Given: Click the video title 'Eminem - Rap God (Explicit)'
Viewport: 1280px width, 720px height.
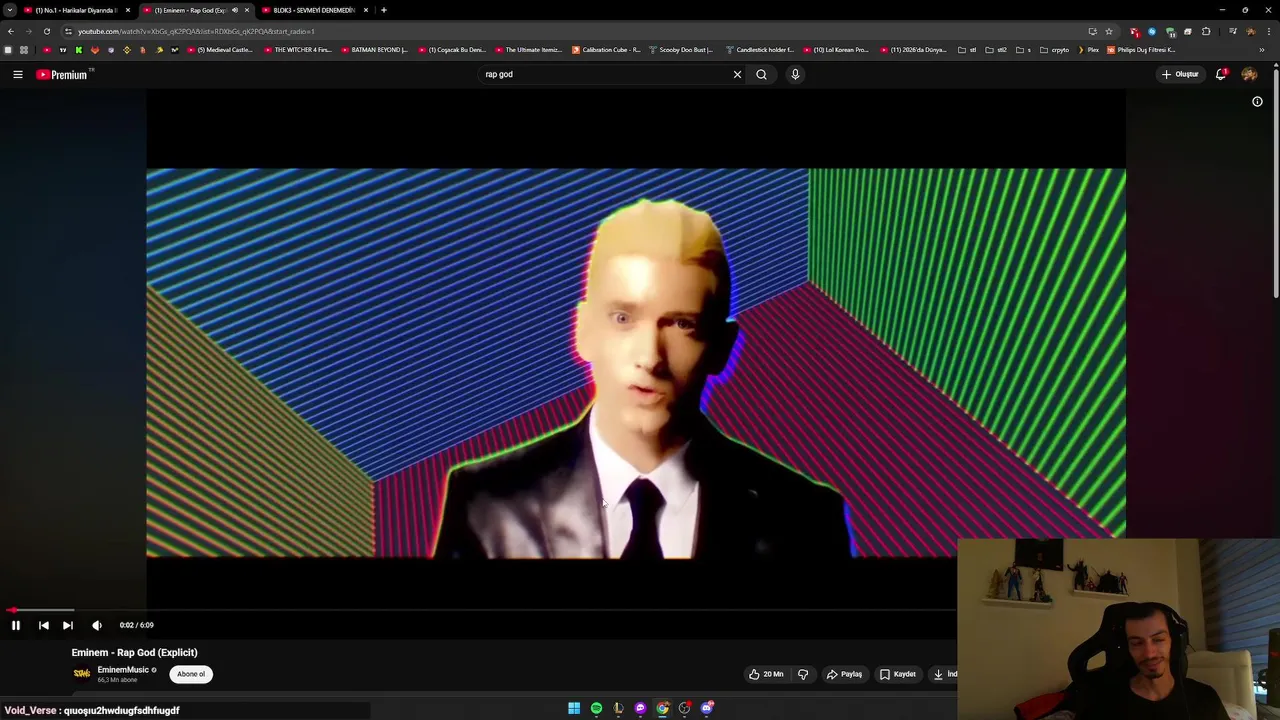Looking at the screenshot, I should tap(135, 652).
